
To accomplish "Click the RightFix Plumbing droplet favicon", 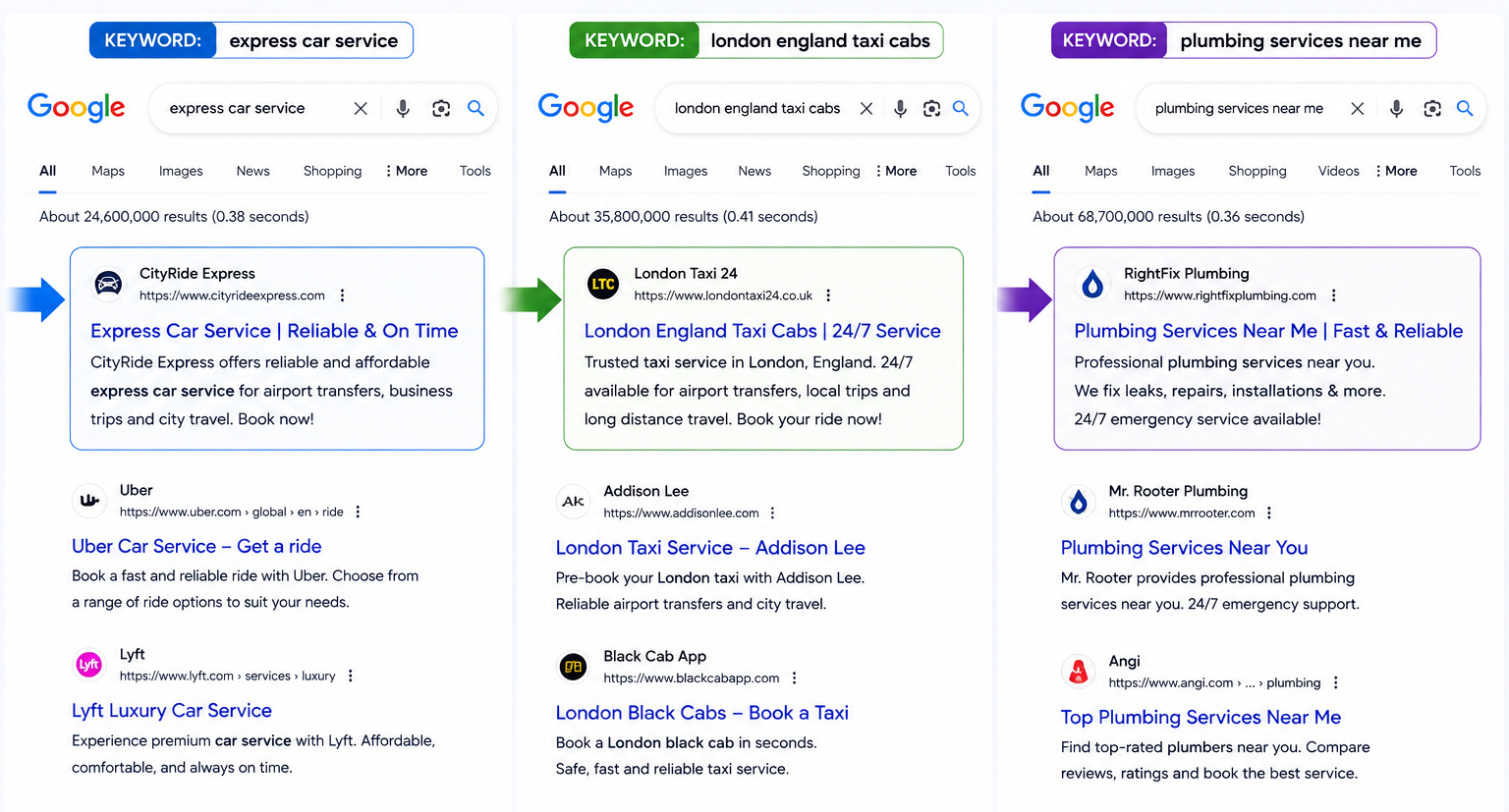I will click(1092, 284).
